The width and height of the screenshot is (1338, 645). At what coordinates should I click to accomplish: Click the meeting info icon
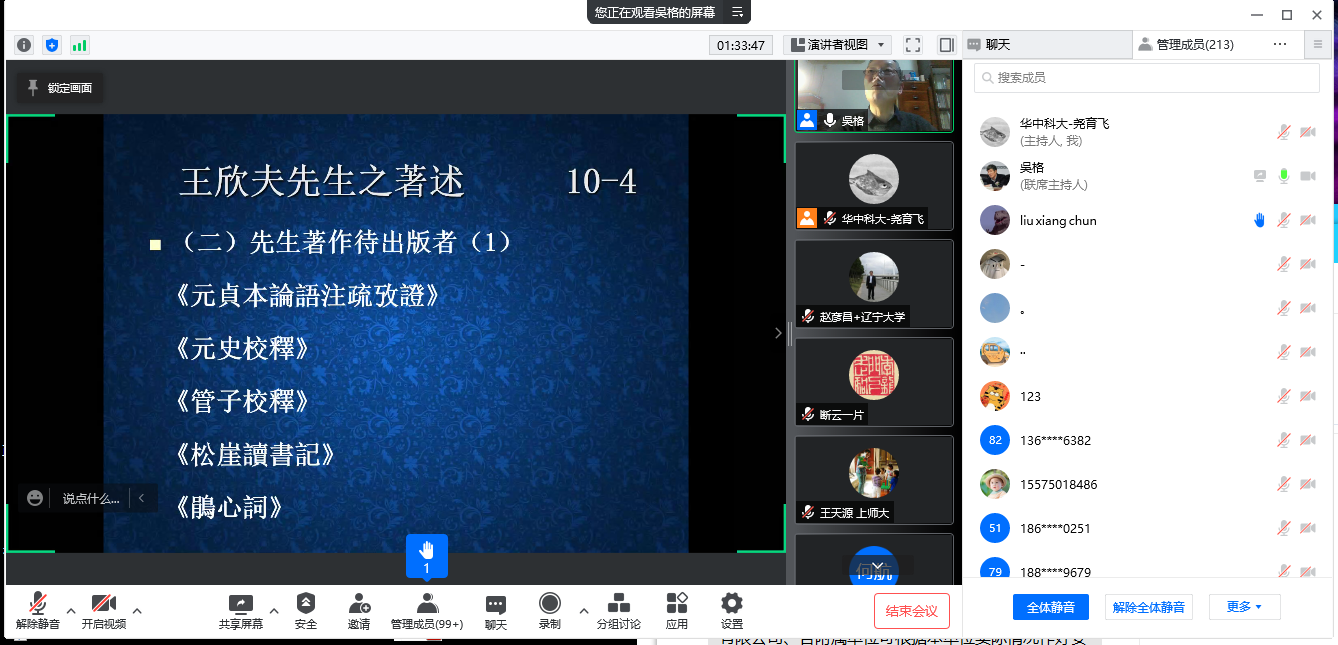[x=24, y=45]
